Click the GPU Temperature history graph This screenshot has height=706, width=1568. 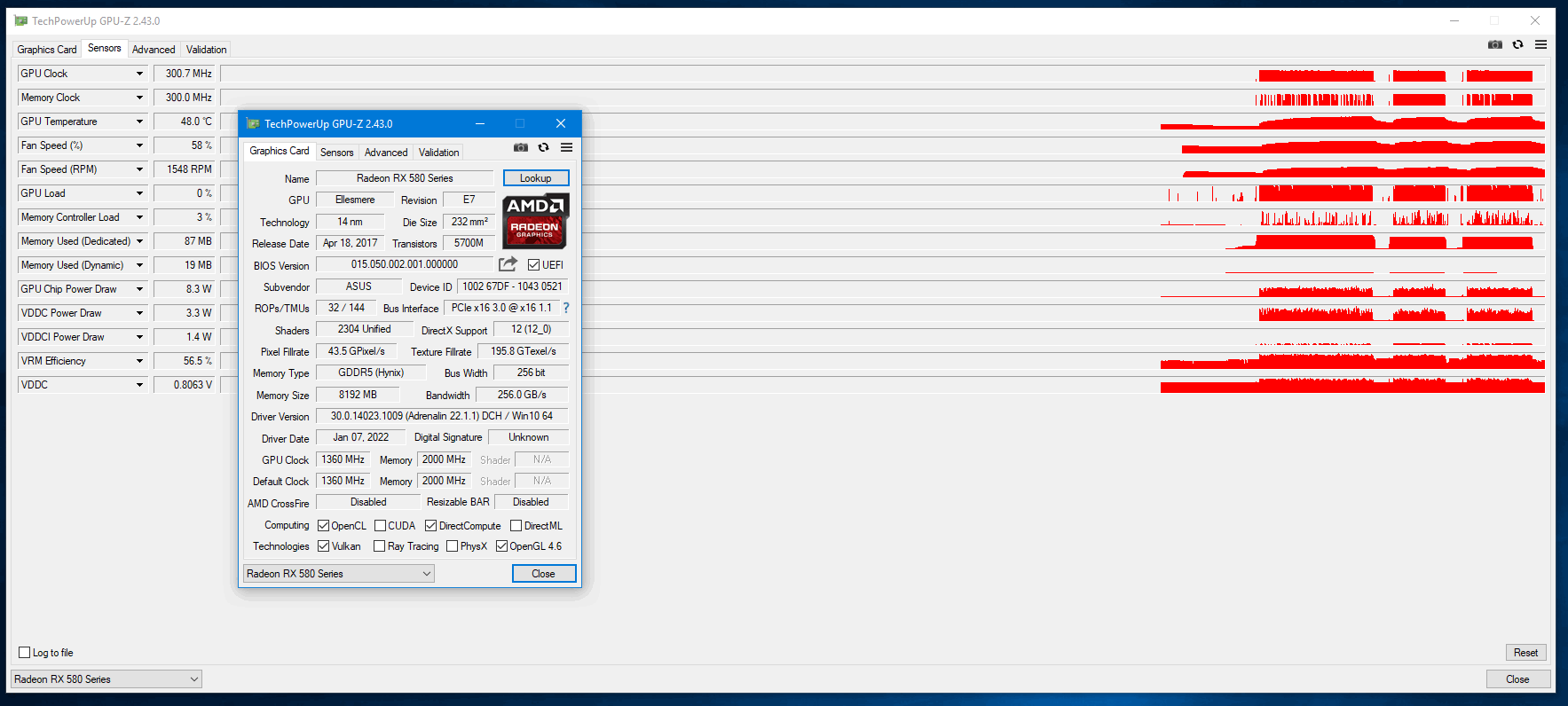(x=882, y=122)
